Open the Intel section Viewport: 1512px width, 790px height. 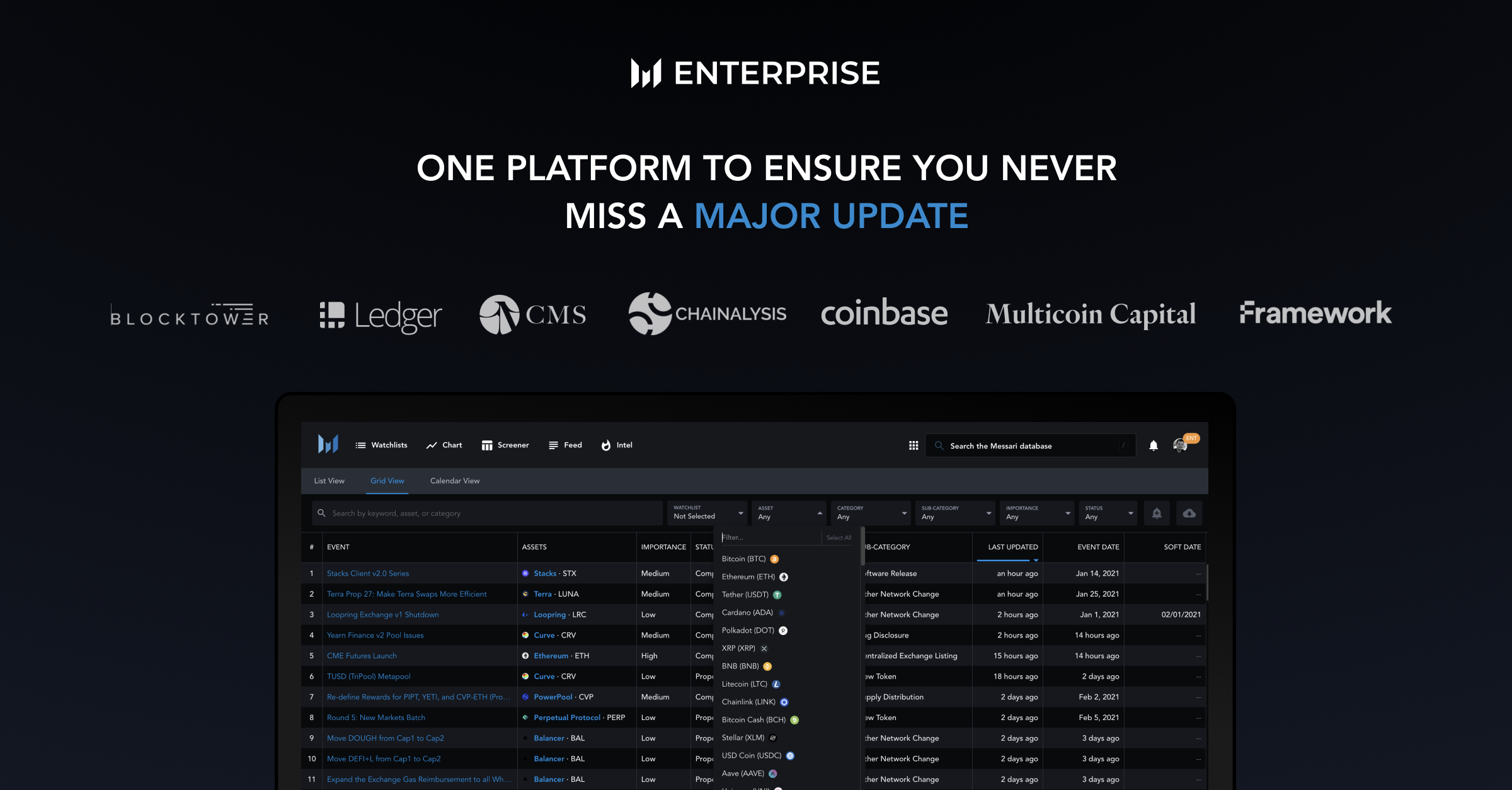coord(617,445)
